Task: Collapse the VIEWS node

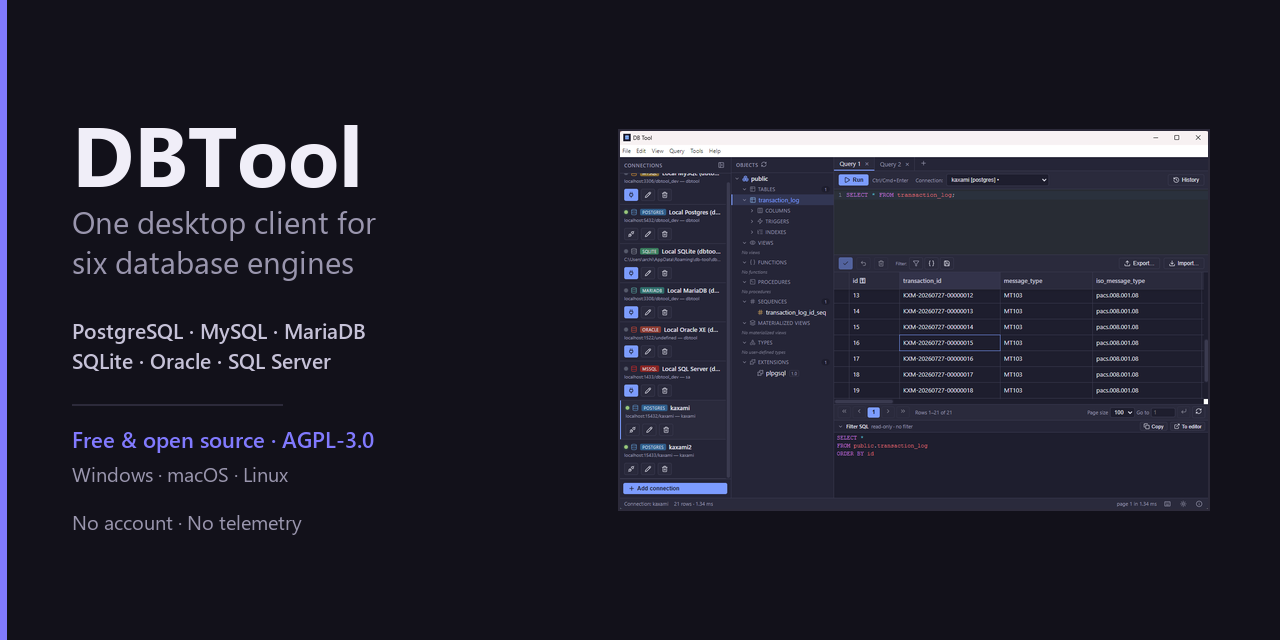Action: [x=744, y=243]
